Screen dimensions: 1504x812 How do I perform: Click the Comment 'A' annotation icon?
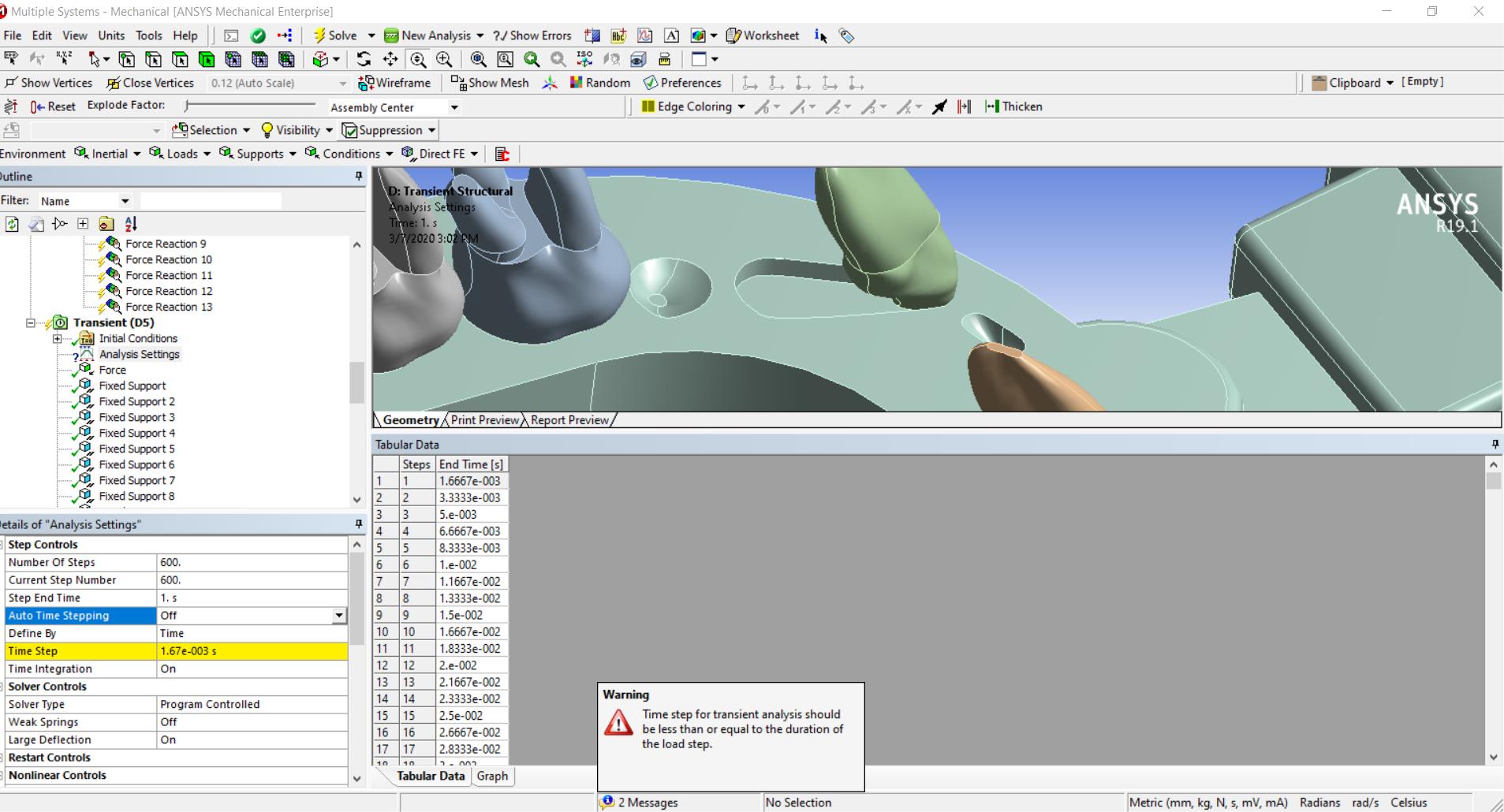pos(671,35)
